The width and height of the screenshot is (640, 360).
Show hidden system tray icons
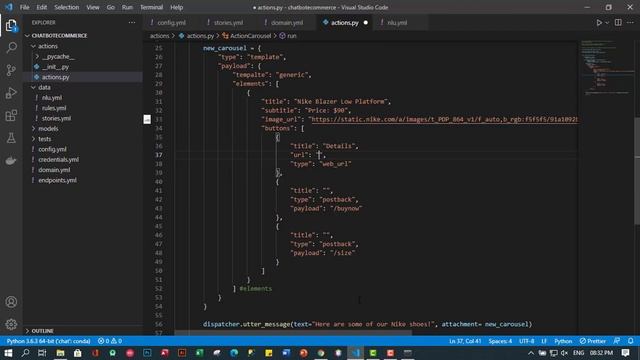click(531, 353)
